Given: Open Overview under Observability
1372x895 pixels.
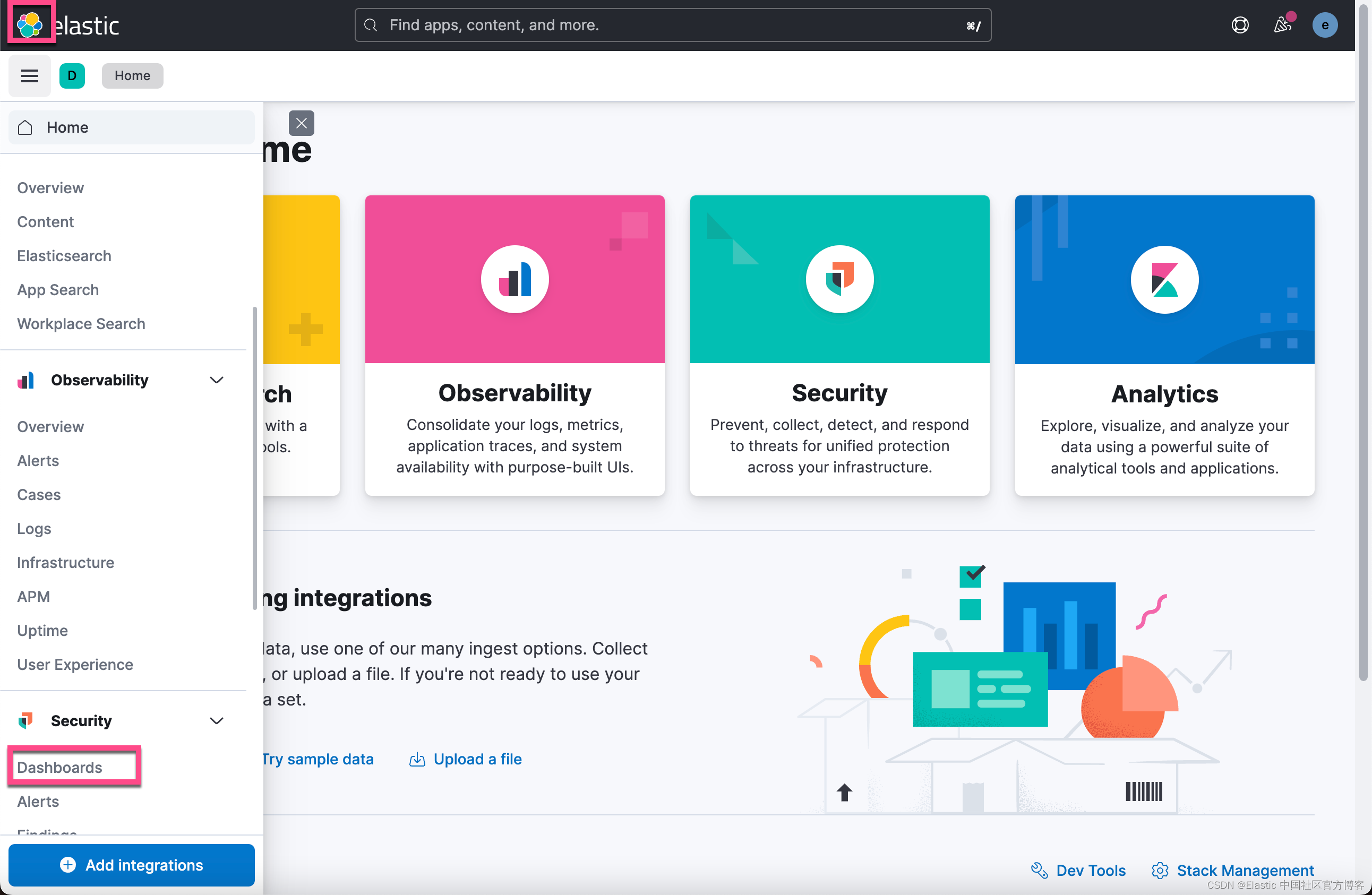Looking at the screenshot, I should pos(50,426).
